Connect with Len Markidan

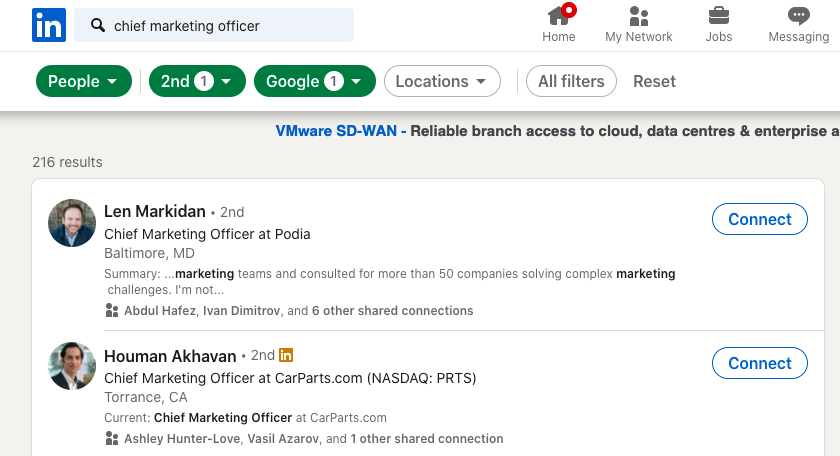pos(759,219)
